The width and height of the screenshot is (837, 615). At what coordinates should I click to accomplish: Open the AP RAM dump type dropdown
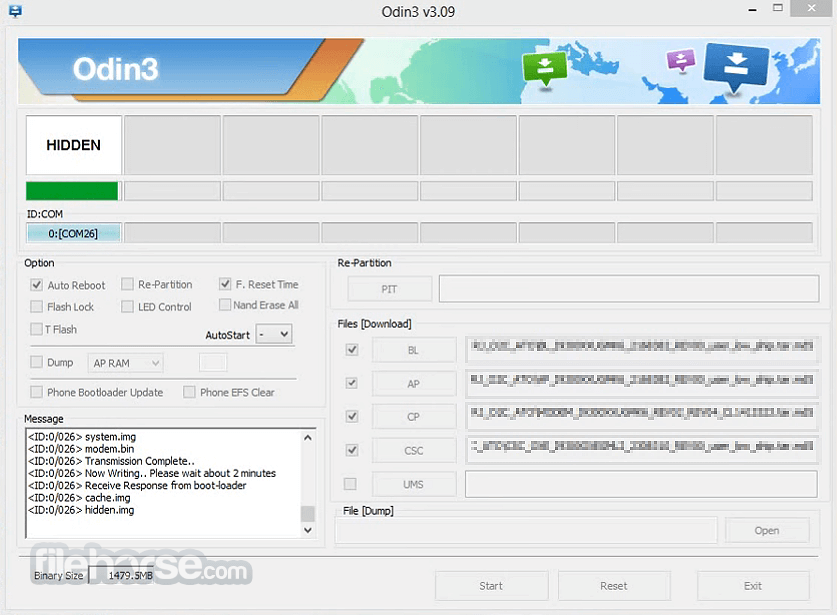click(x=125, y=363)
